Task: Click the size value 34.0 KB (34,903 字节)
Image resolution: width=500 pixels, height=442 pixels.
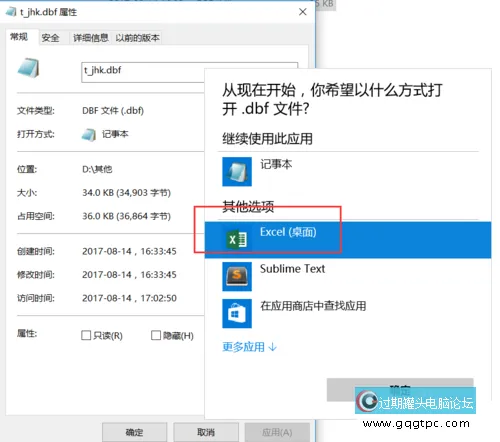Action: click(126, 193)
